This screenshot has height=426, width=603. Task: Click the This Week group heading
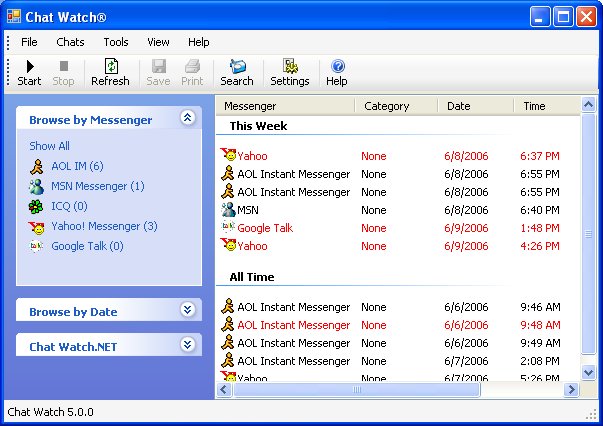[x=258, y=126]
